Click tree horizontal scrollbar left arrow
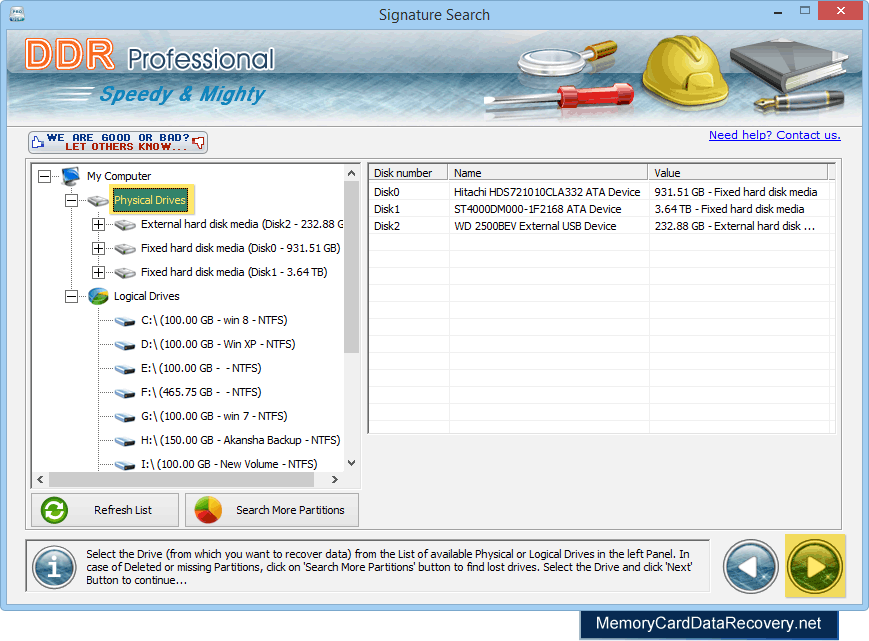Viewport: 869px width, 641px height. coord(40,480)
